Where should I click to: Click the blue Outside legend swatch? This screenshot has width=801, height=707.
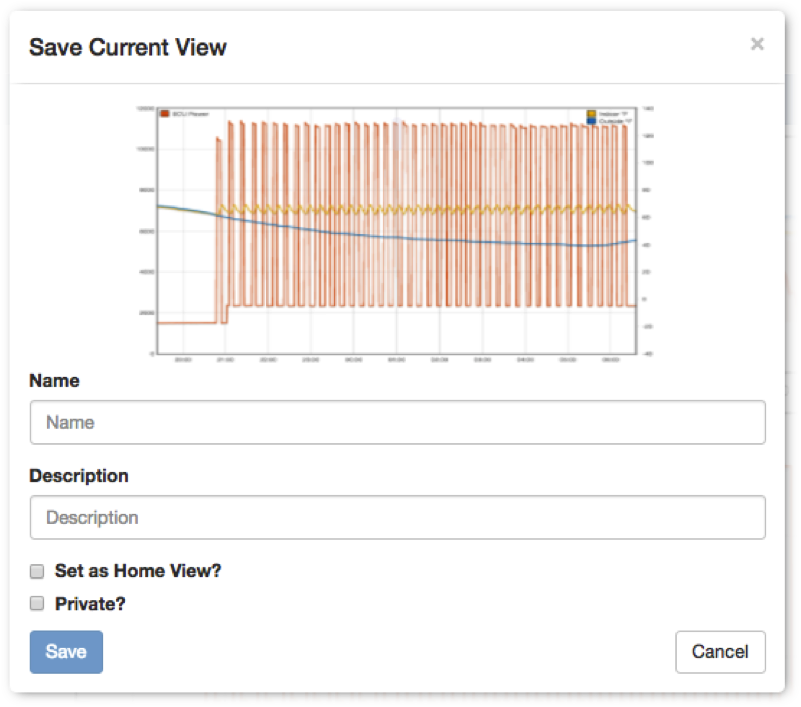tap(592, 121)
